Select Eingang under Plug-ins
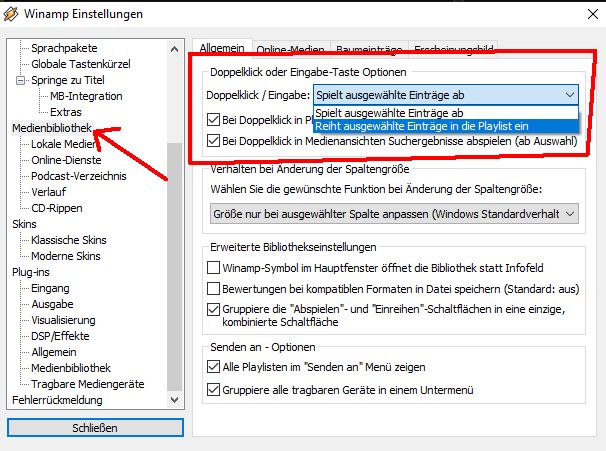This screenshot has height=451, width=606. tap(50, 288)
